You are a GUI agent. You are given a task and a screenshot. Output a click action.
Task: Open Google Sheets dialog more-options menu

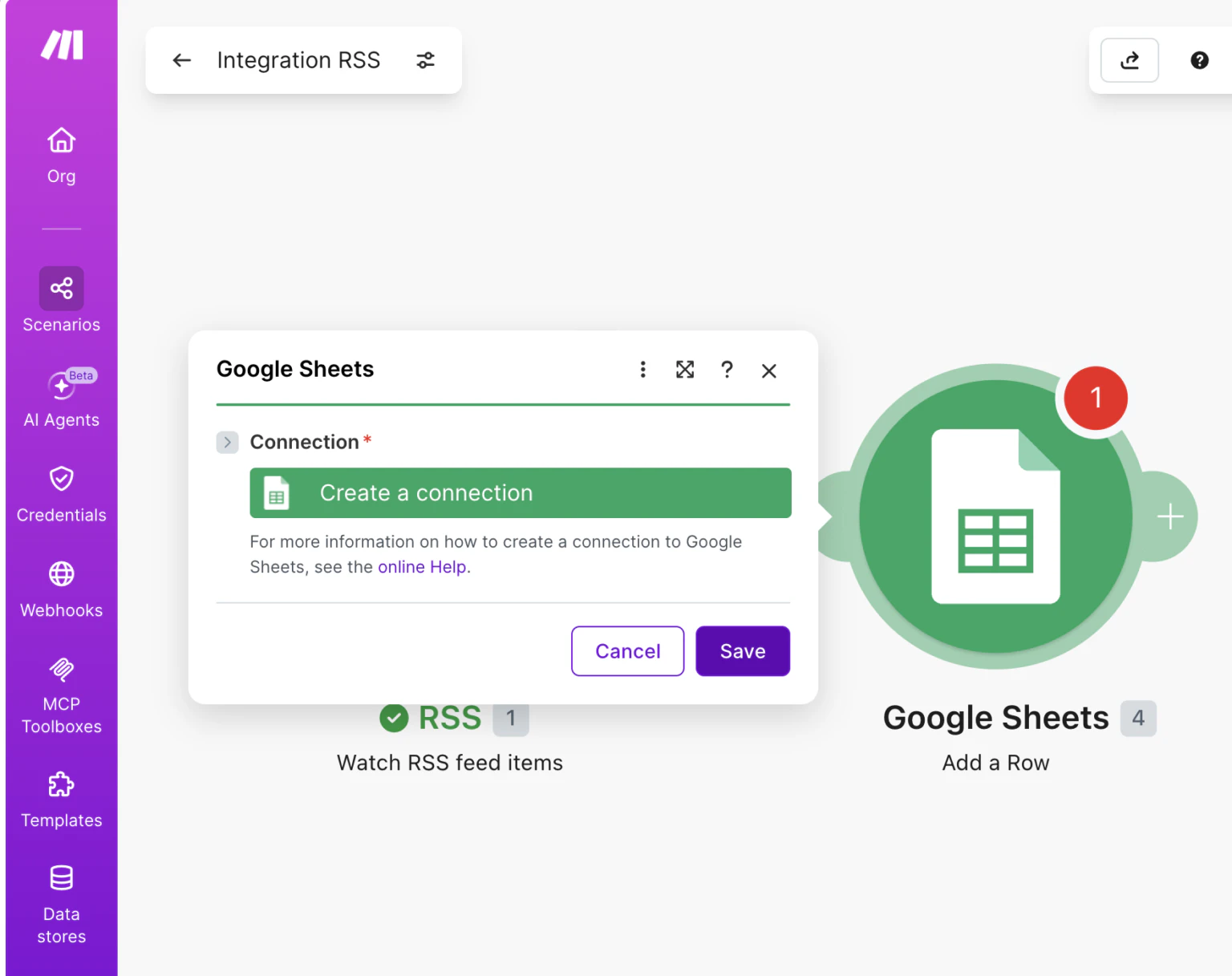[x=642, y=369]
